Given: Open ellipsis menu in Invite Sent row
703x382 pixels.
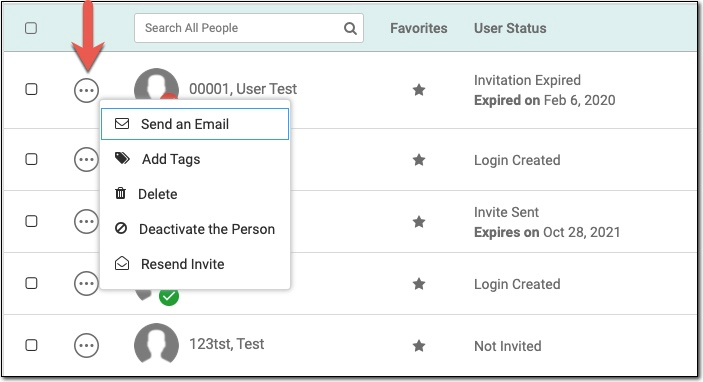Looking at the screenshot, I should pyautogui.click(x=86, y=221).
